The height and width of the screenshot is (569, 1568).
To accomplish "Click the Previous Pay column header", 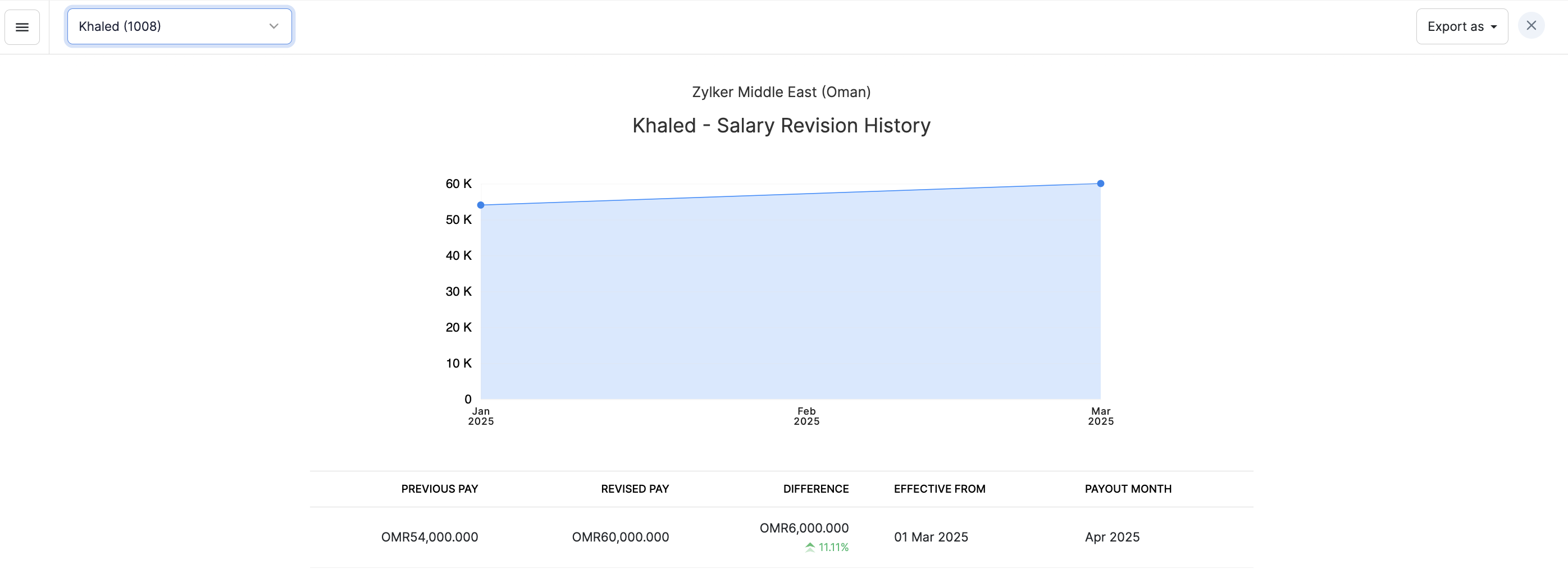I will pos(439,489).
